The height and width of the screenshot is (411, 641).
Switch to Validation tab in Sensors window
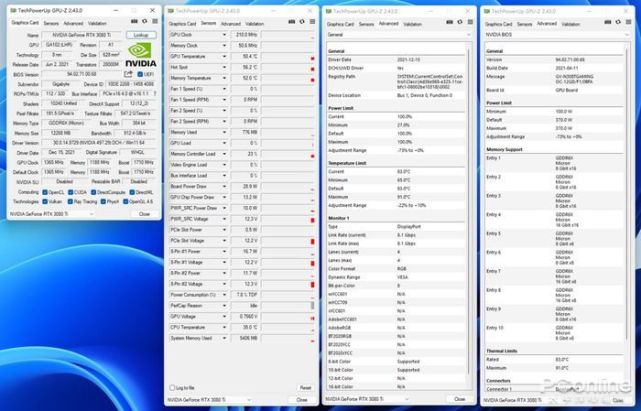point(254,24)
